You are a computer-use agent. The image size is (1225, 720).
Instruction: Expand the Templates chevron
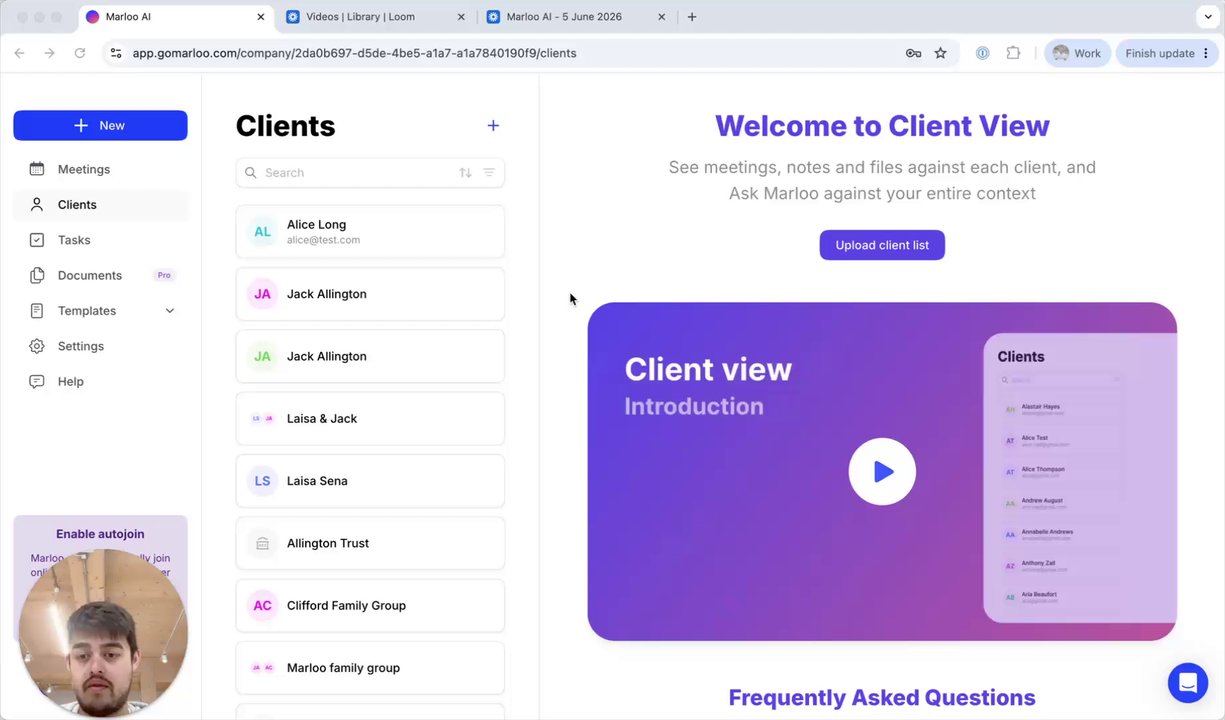pos(169,311)
